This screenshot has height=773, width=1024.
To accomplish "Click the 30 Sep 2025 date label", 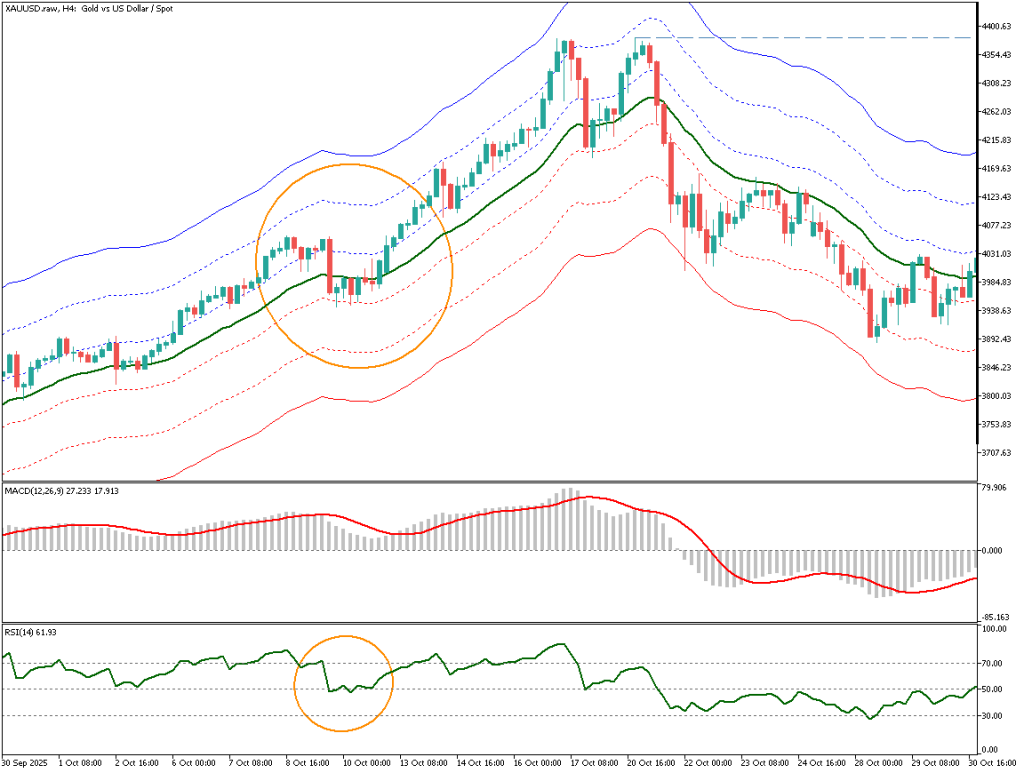I will (x=25, y=763).
